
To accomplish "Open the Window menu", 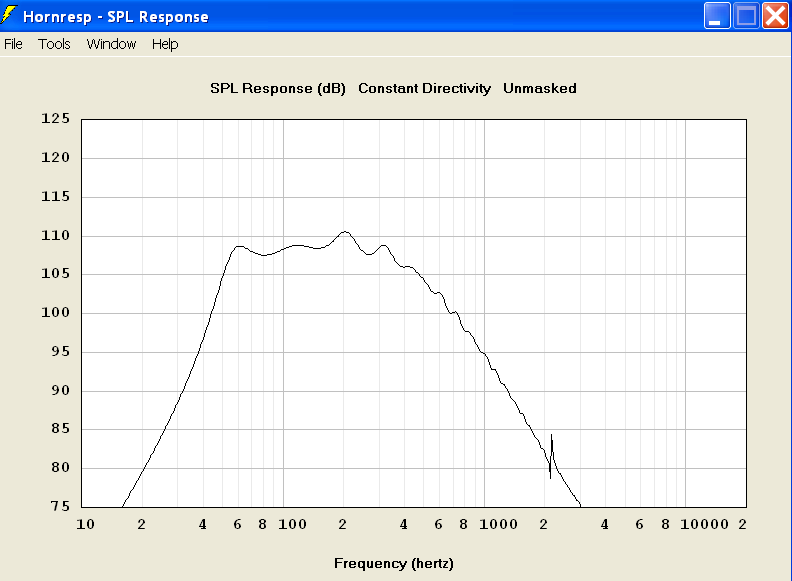I will click(111, 44).
